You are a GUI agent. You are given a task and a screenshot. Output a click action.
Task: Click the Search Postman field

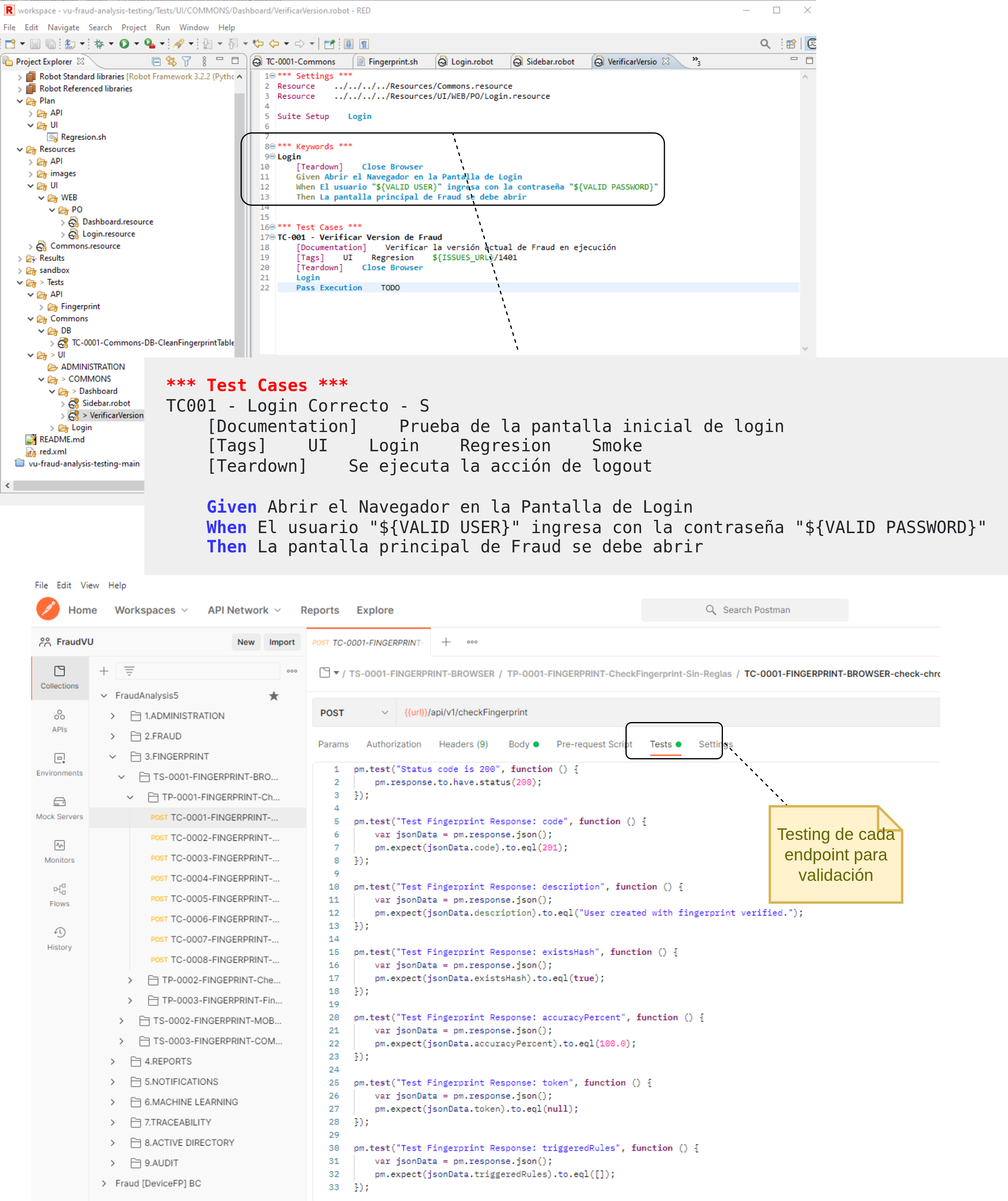pos(745,610)
